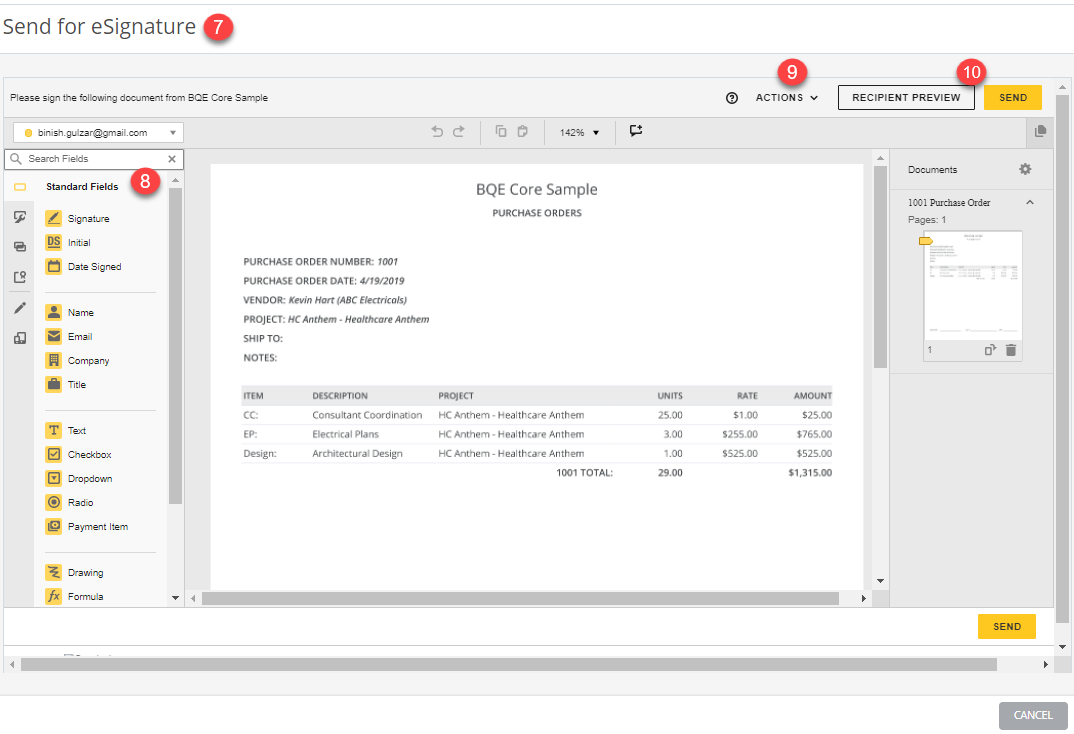This screenshot has height=734, width=1074.
Task: Click the Standard Fields heading
Action: pyautogui.click(x=82, y=187)
